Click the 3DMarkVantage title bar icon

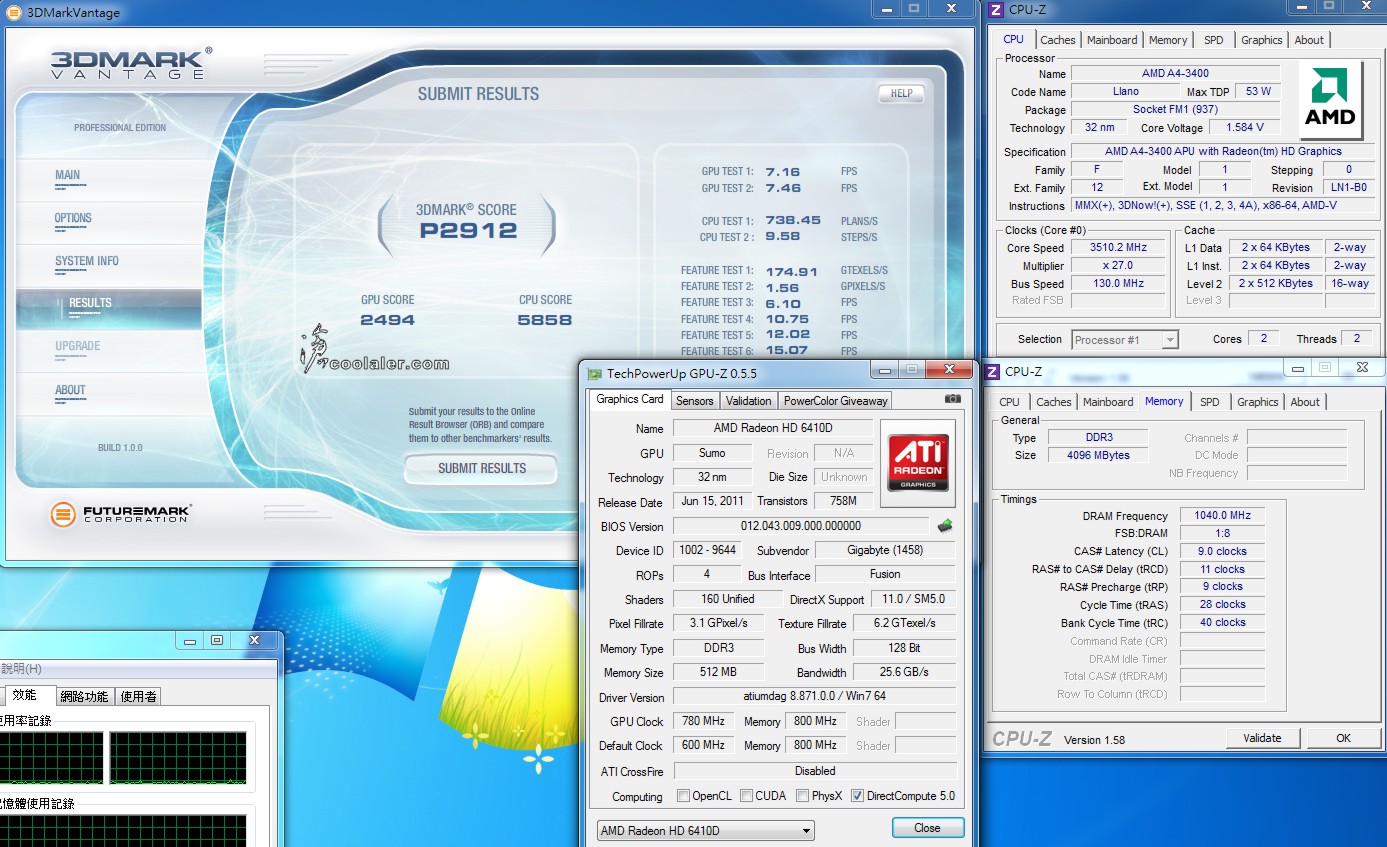point(13,12)
